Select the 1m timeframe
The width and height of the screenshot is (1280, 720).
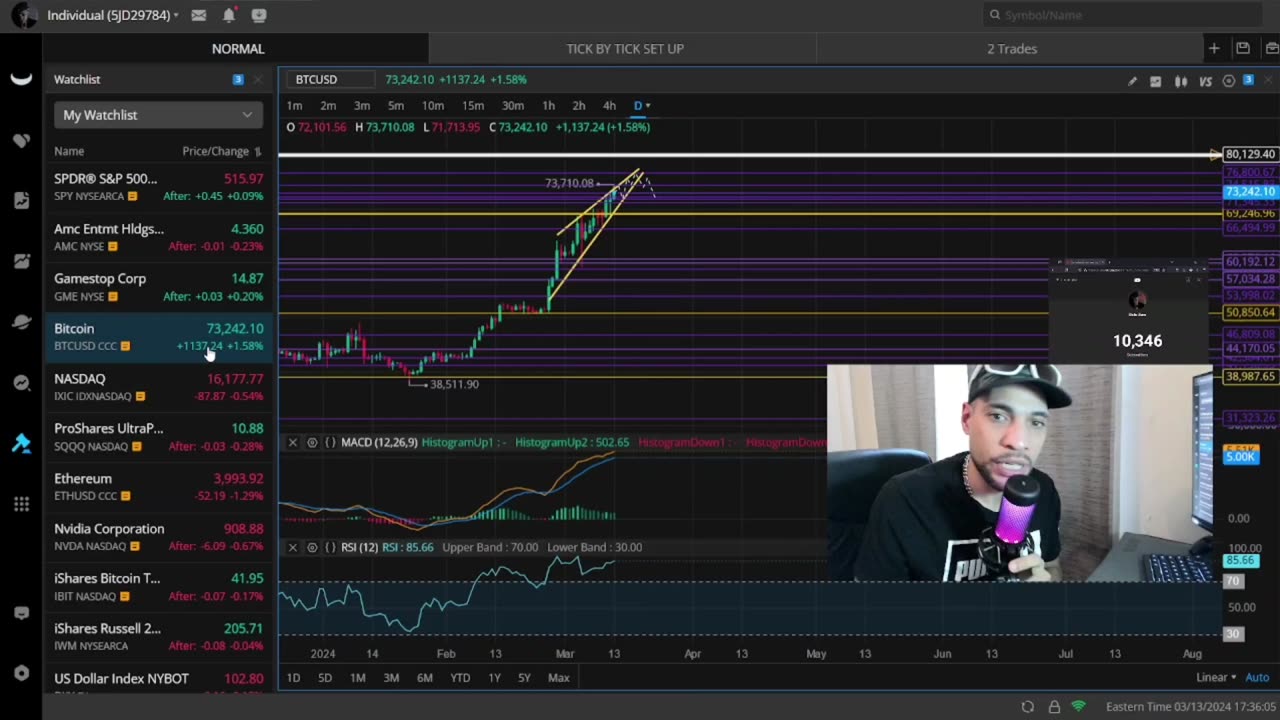(295, 106)
